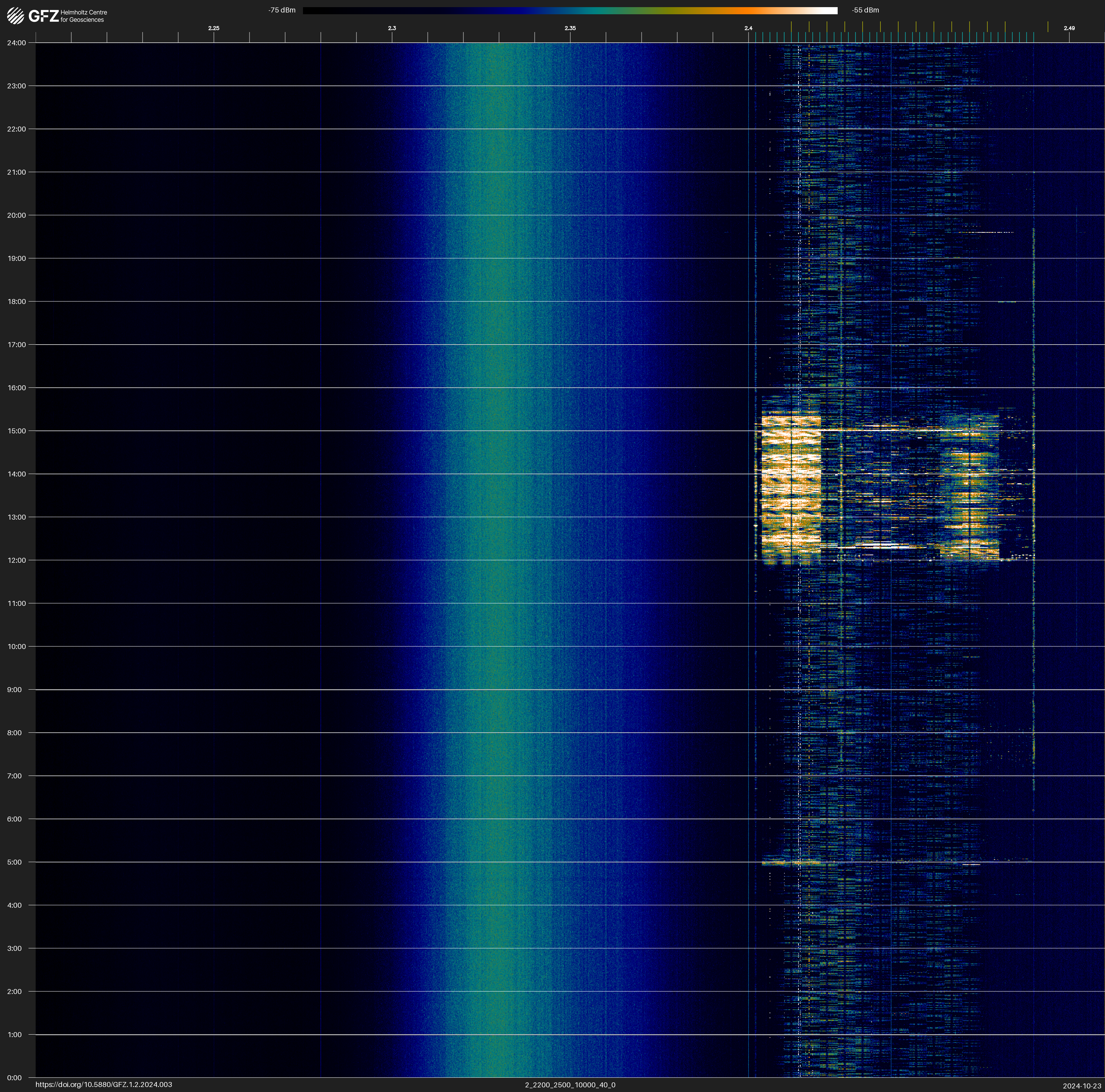Click the Helmholtz Centre for Geosciences text
1105x1092 pixels.
coord(83,16)
